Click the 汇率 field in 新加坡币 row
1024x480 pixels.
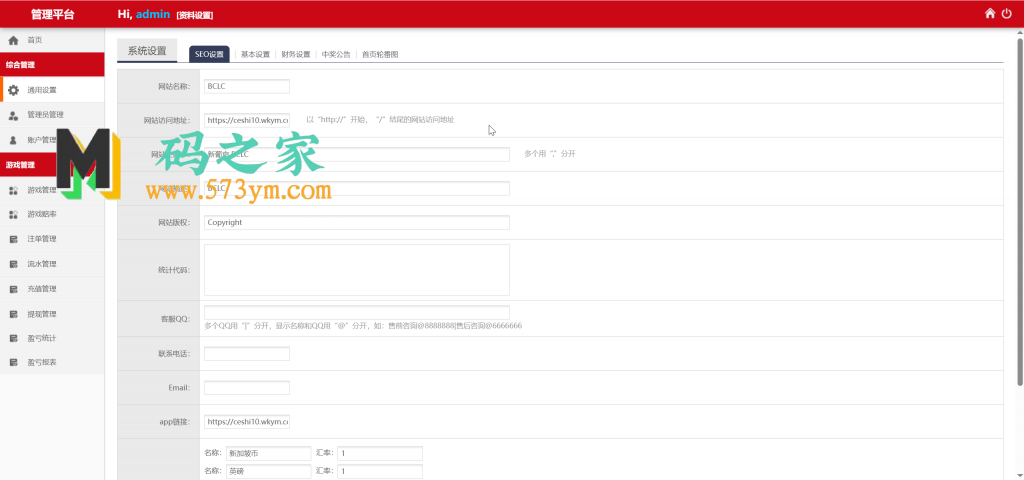380,453
